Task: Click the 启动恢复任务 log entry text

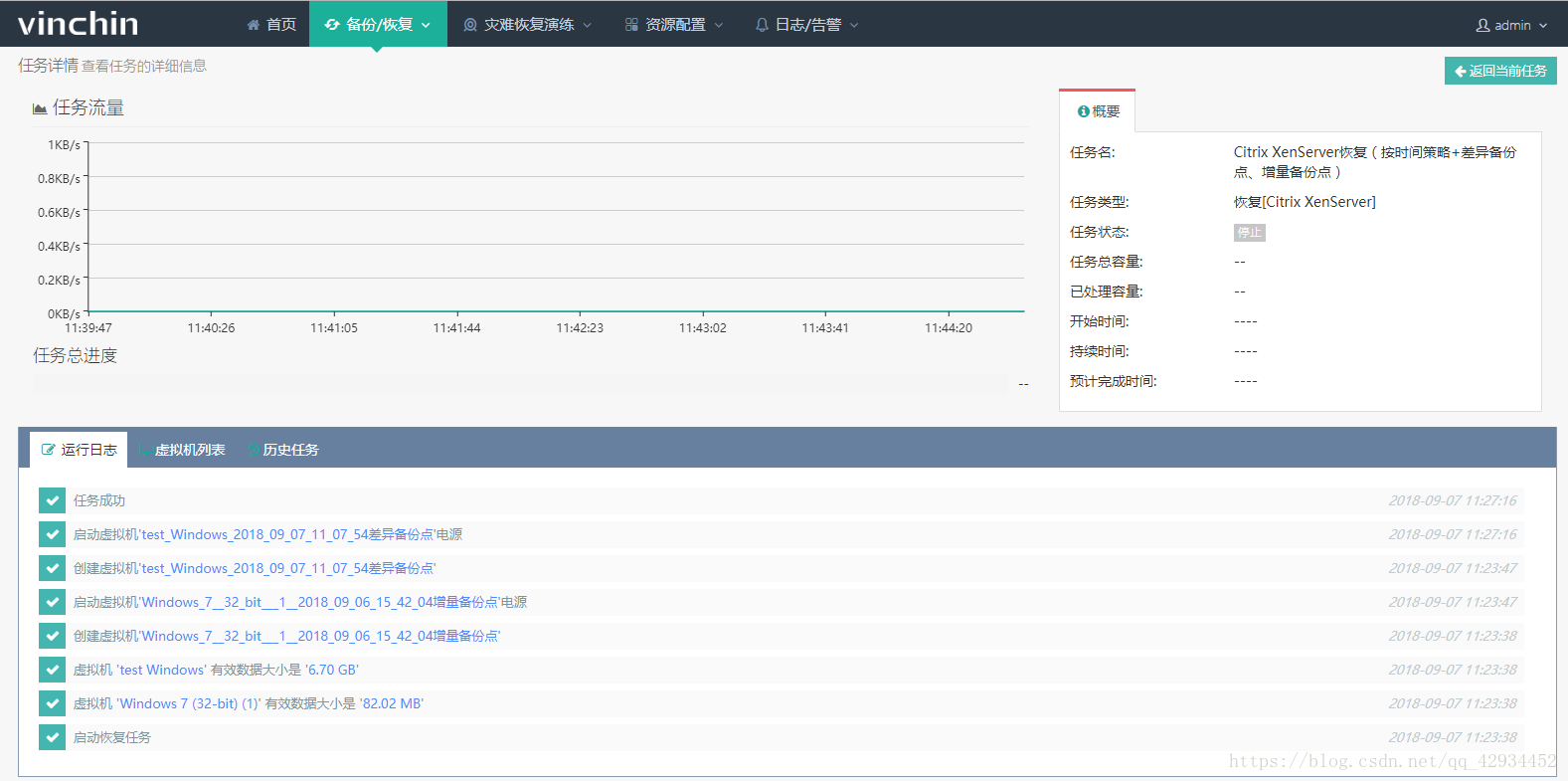Action: (x=112, y=737)
